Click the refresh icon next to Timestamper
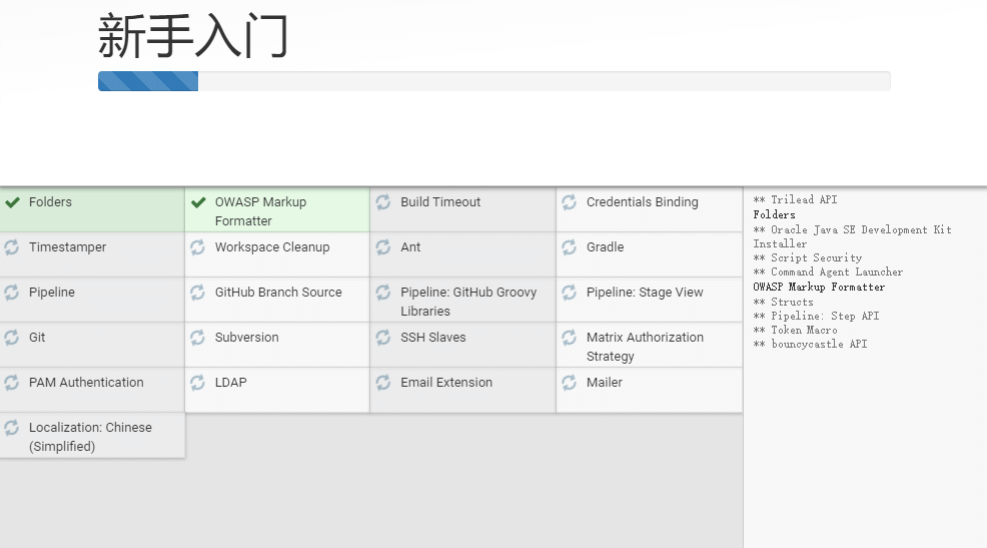The width and height of the screenshot is (987, 548). coord(12,247)
